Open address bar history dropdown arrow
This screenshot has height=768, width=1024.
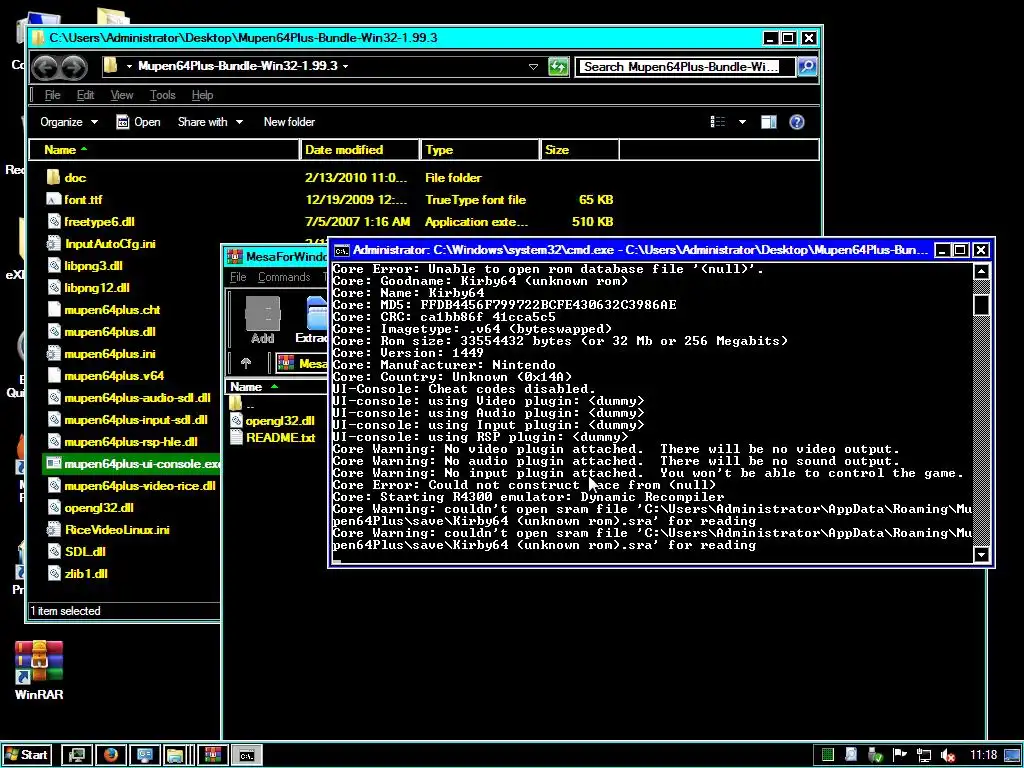(x=533, y=67)
